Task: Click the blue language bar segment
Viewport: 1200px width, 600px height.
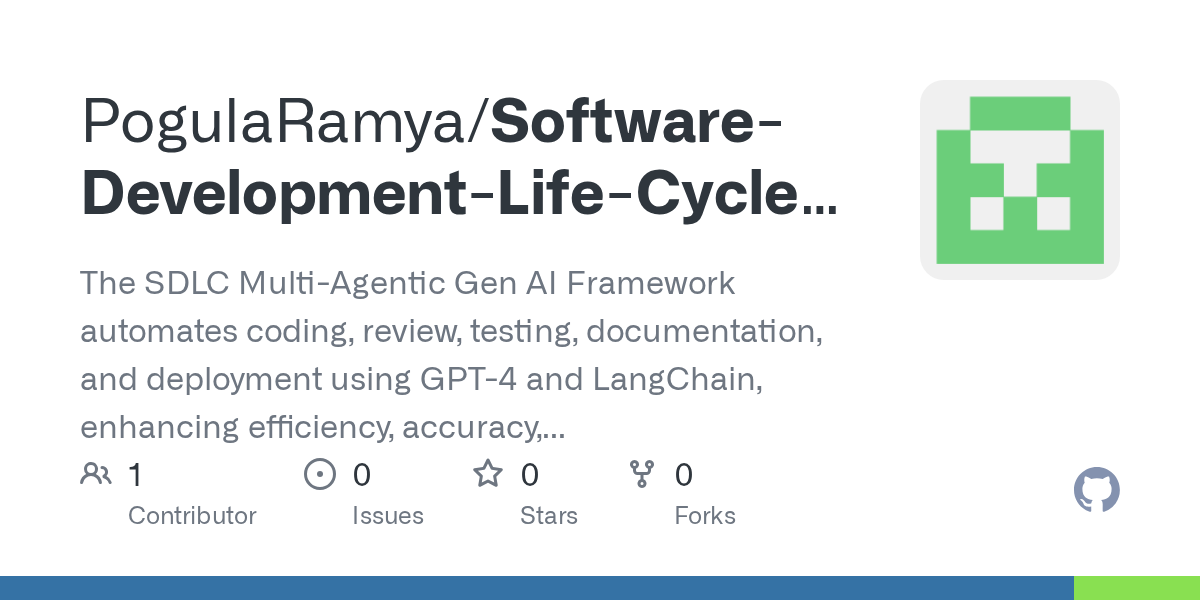Action: tap(536, 588)
